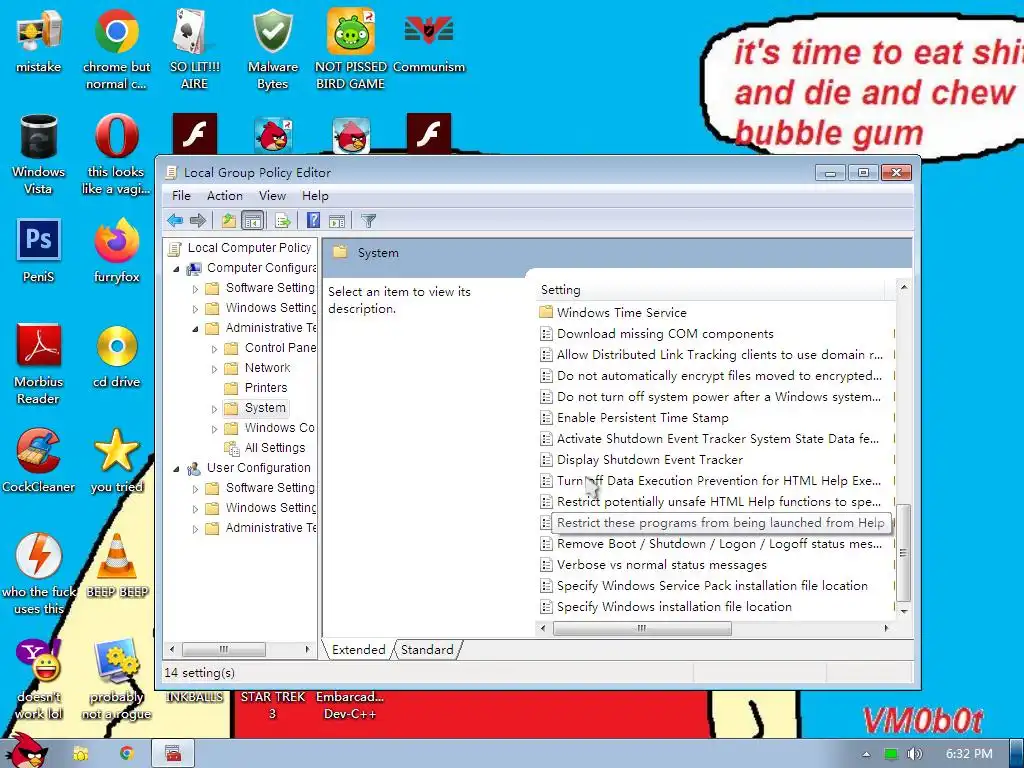The image size is (1024, 768).
Task: Click the Setting column header
Action: (712, 289)
